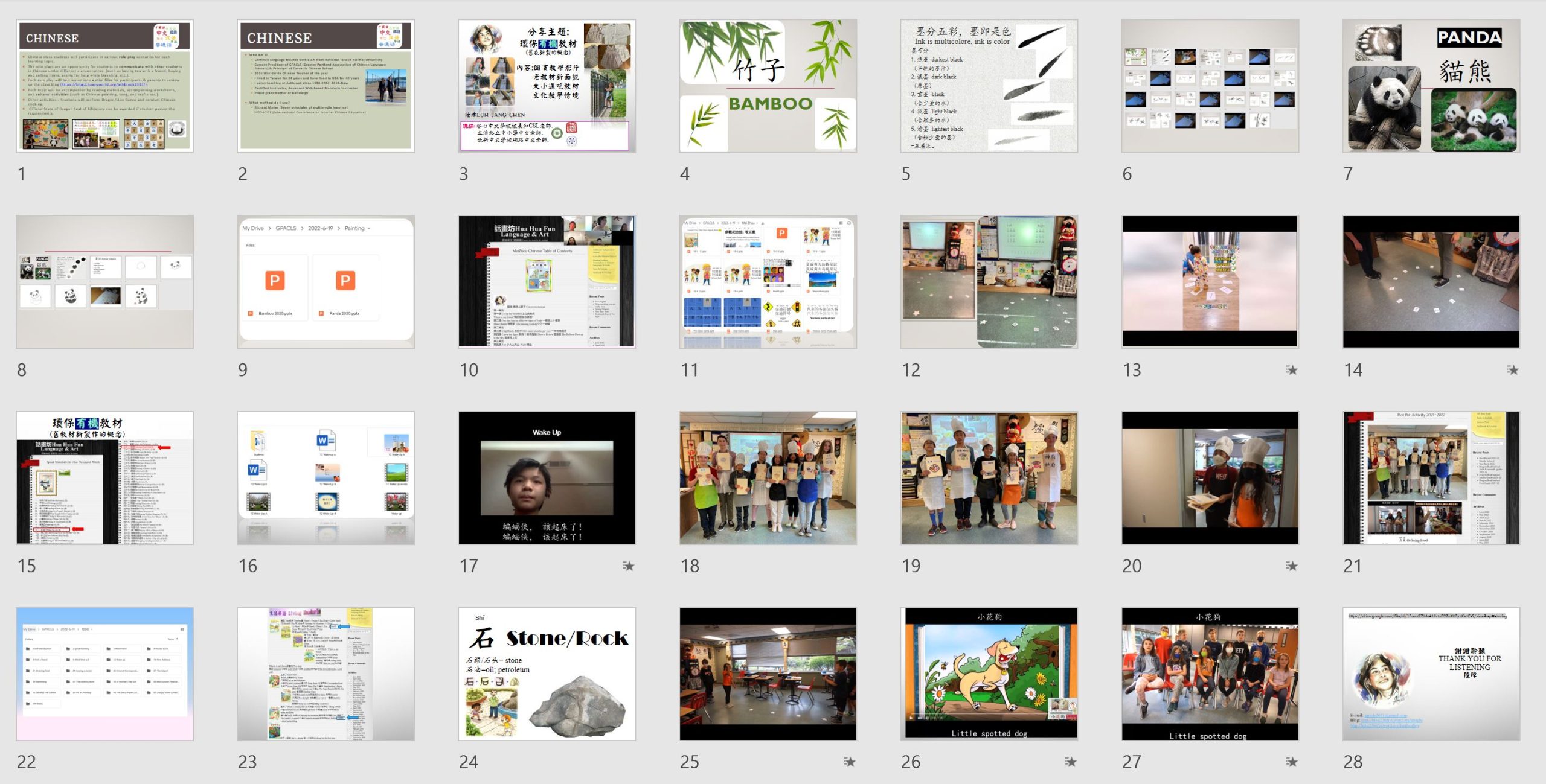Image resolution: width=1546 pixels, height=784 pixels.
Task: Select slide 21 Hot Pot Activity page
Action: tap(1431, 478)
